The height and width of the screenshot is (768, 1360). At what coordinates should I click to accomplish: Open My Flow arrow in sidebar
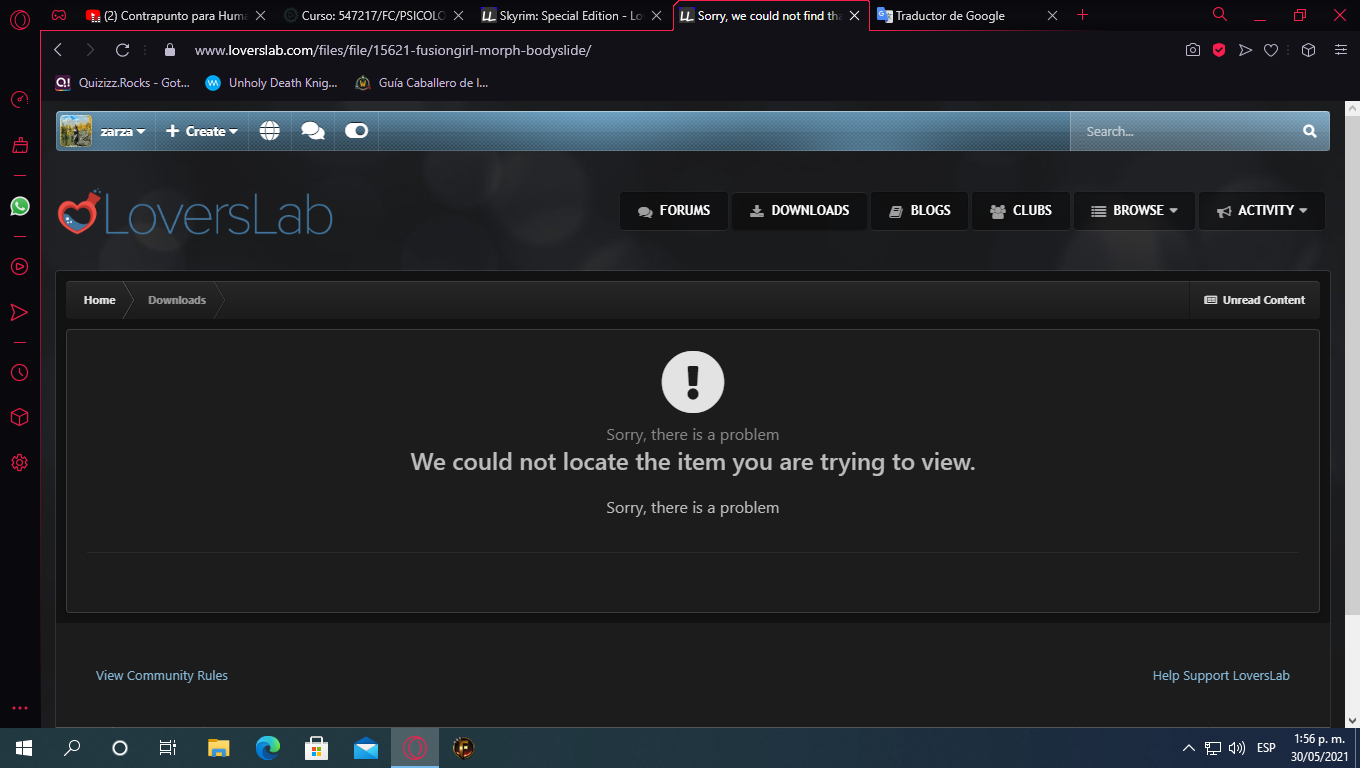[x=19, y=313]
